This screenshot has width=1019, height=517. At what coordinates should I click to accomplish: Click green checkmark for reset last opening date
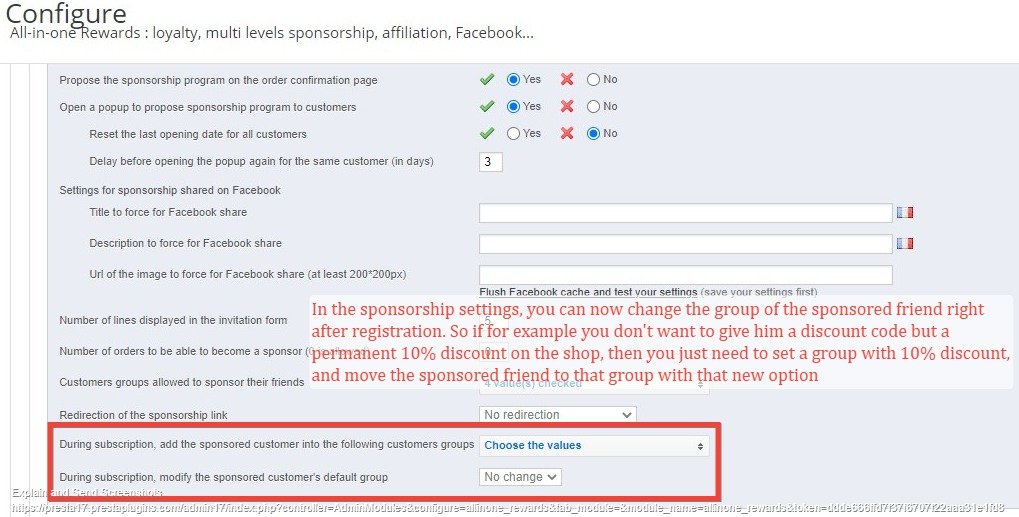point(487,133)
